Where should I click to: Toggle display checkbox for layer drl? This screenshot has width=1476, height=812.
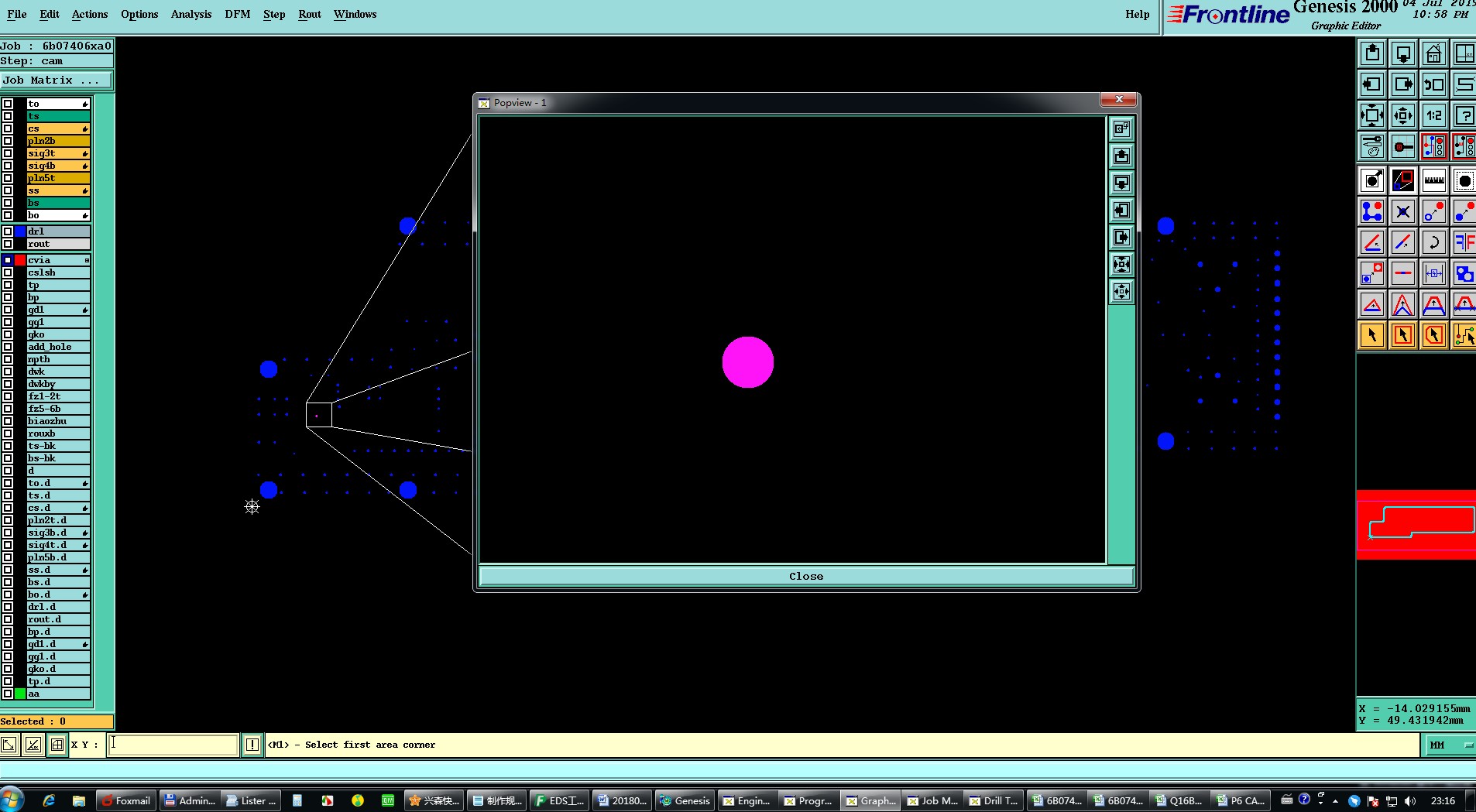[8, 231]
